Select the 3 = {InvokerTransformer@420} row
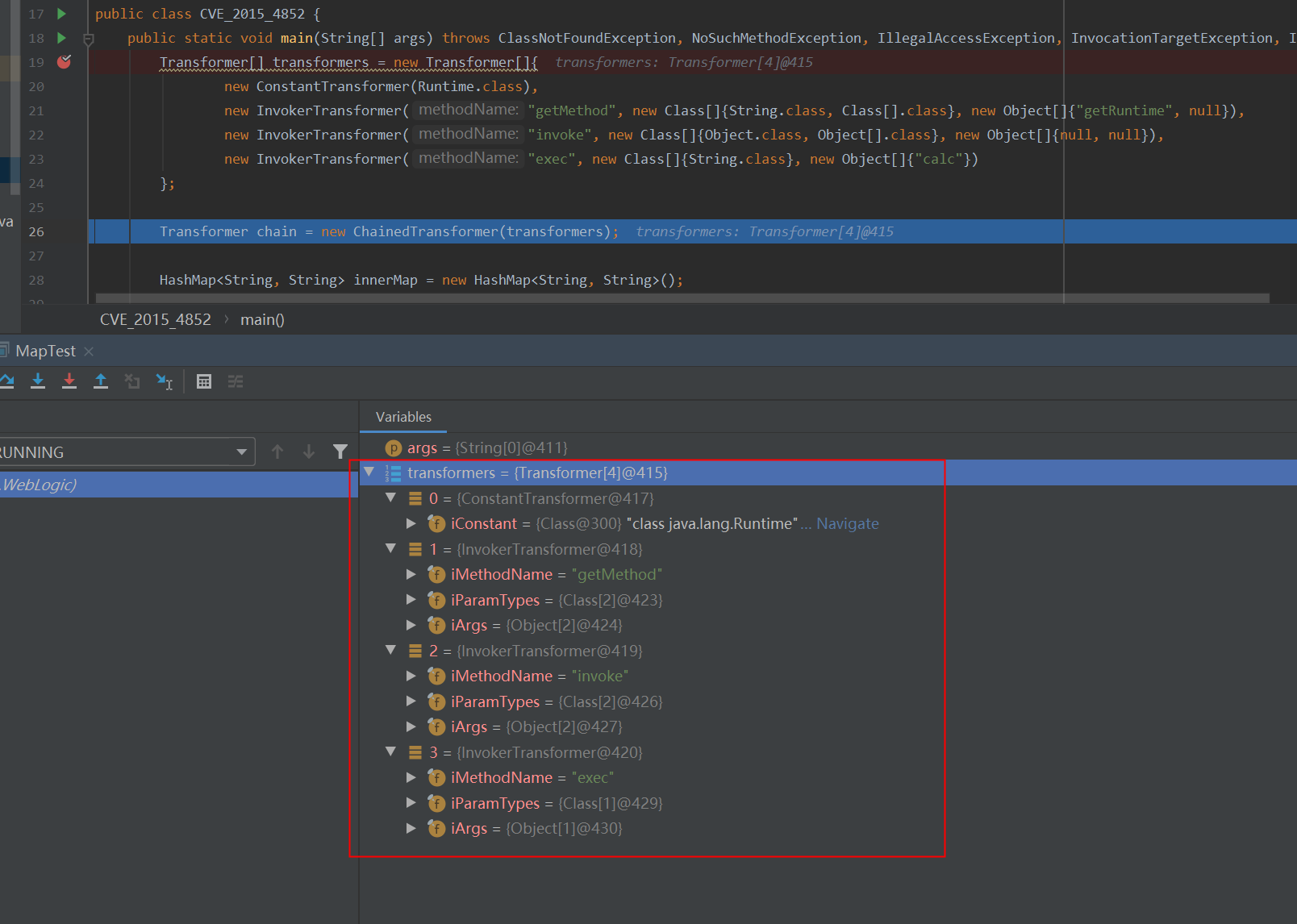The height and width of the screenshot is (924, 1297). tap(828, 752)
